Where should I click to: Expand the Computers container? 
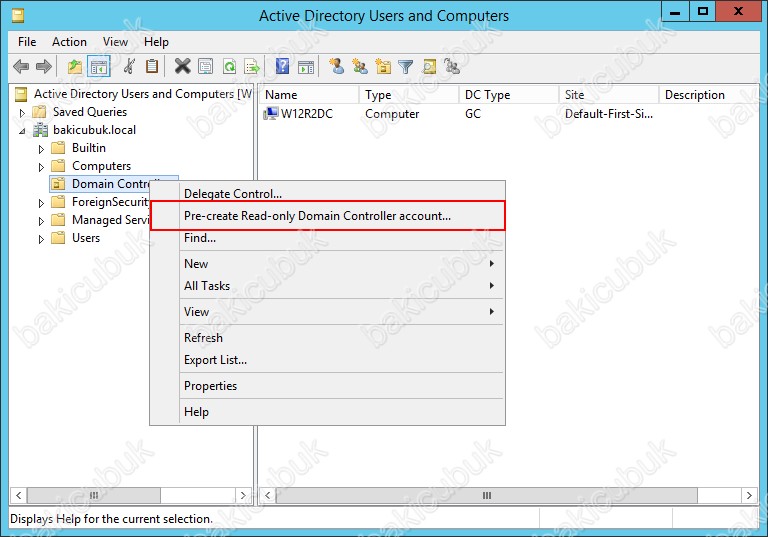(41, 167)
